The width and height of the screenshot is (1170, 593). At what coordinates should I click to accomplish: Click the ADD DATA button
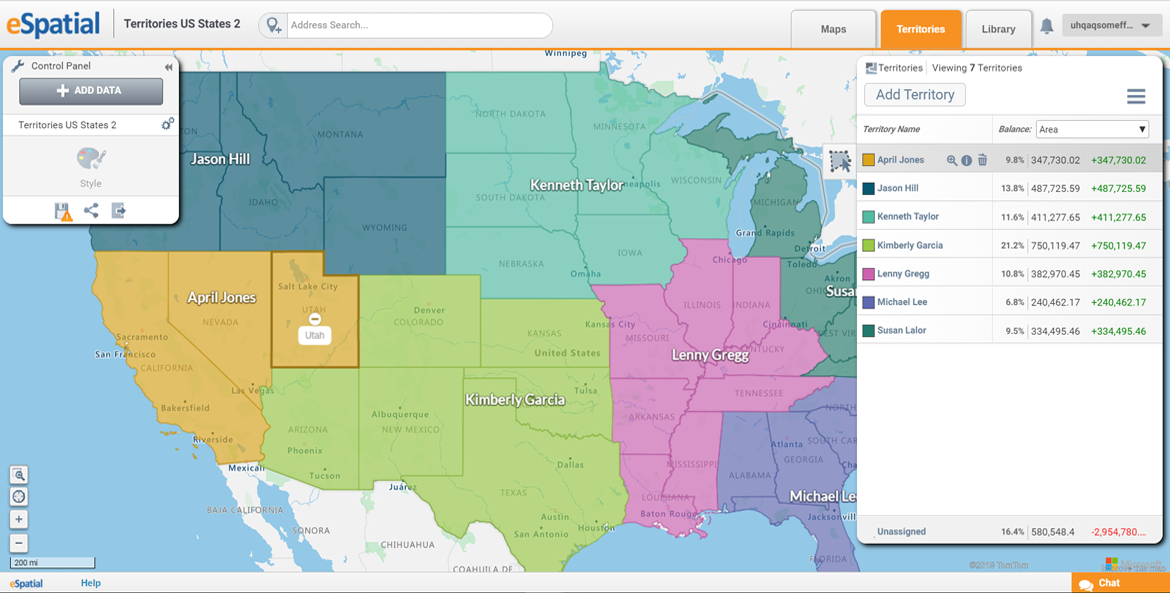click(x=91, y=91)
